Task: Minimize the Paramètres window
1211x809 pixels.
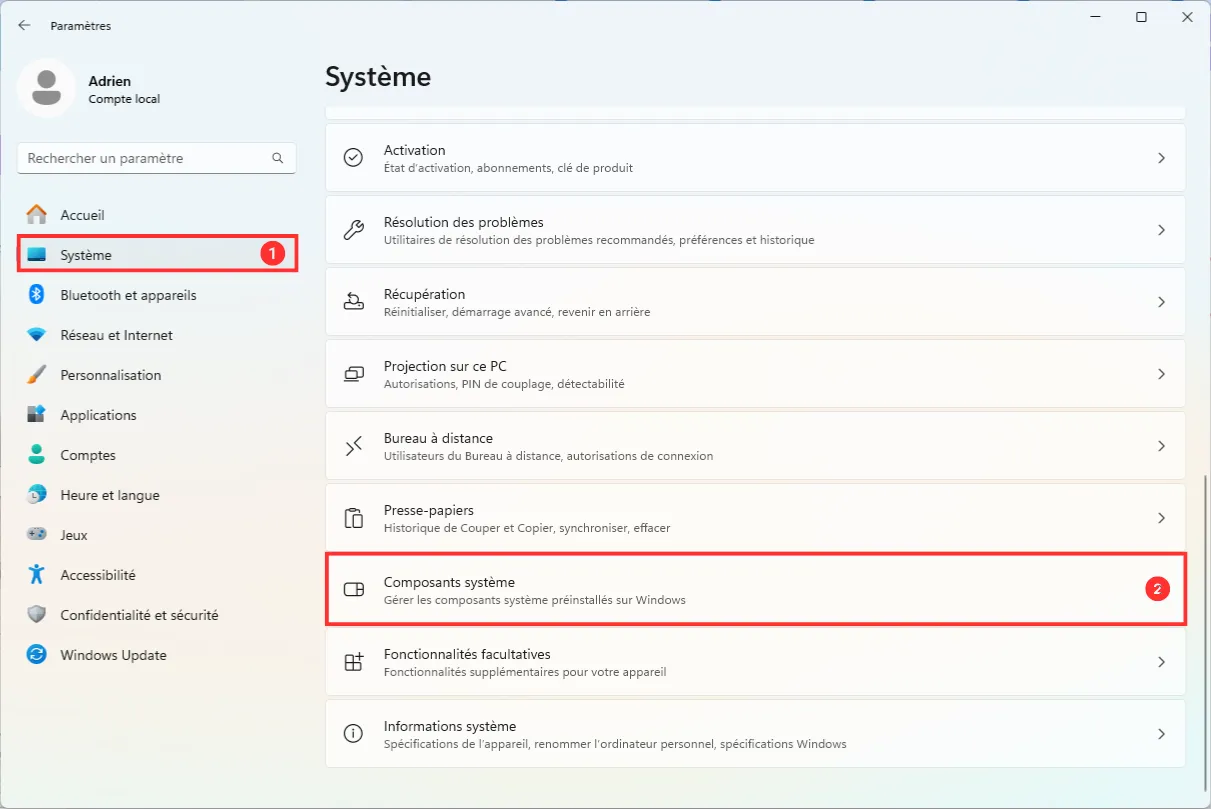Action: [x=1095, y=17]
